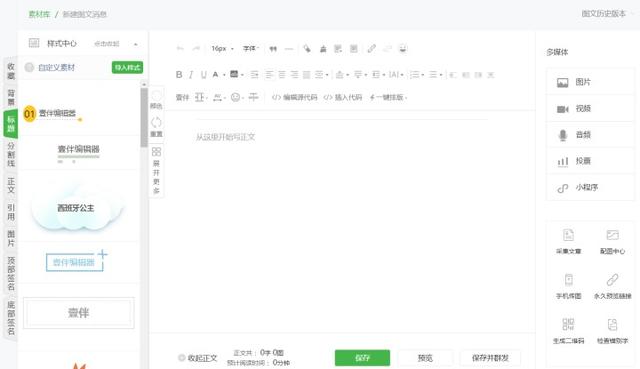
Task: Click 插入代码 toolbar item
Action: point(343,97)
